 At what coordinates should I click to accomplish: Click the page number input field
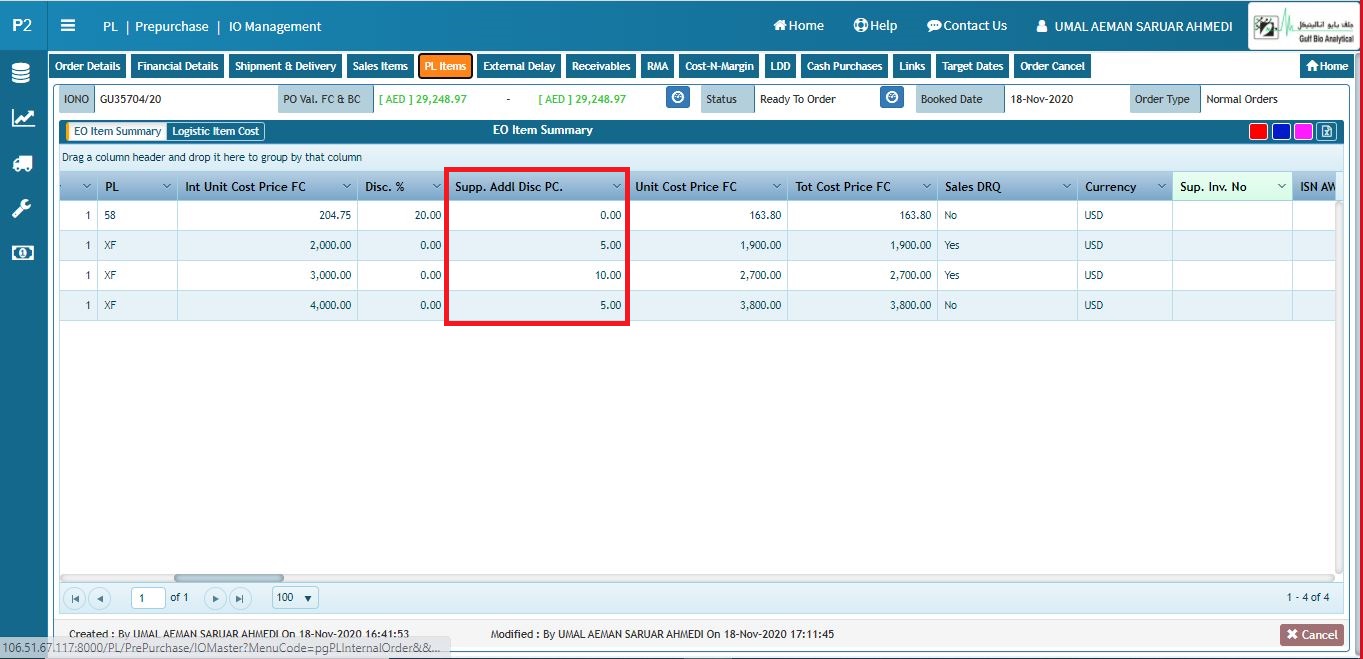pyautogui.click(x=148, y=598)
